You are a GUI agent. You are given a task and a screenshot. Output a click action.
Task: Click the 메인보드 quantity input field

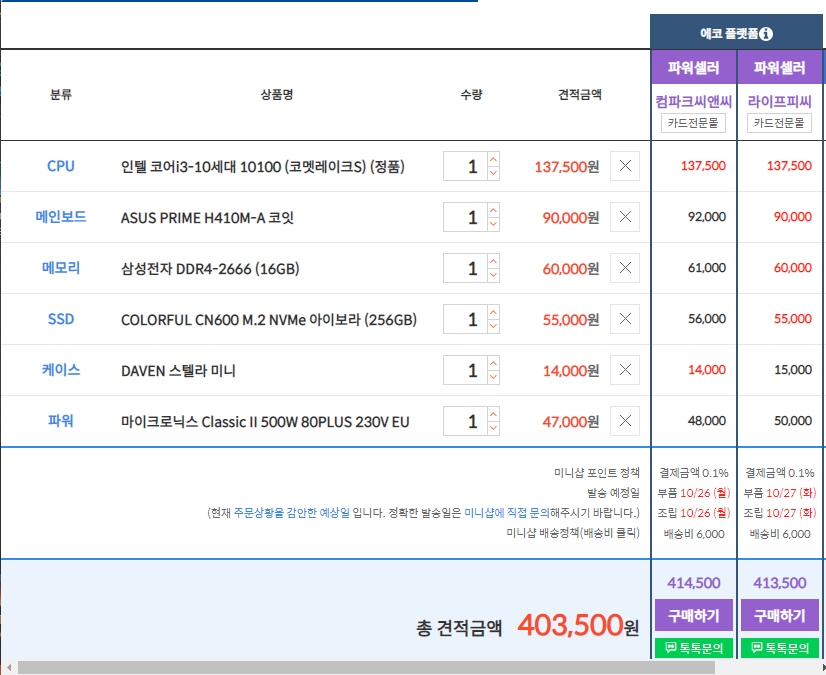coord(465,217)
